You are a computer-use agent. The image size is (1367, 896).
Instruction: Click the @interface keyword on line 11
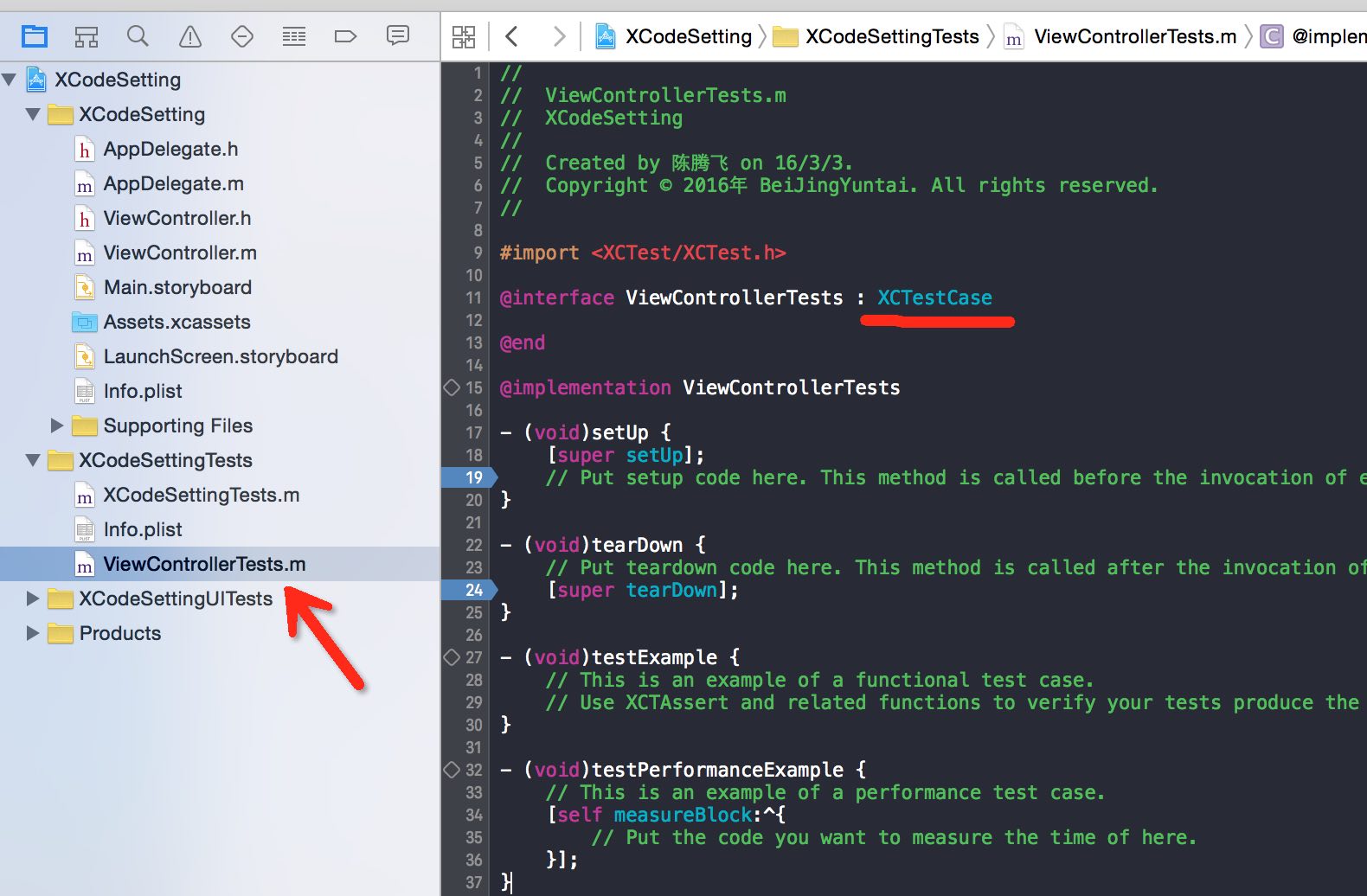coord(557,298)
